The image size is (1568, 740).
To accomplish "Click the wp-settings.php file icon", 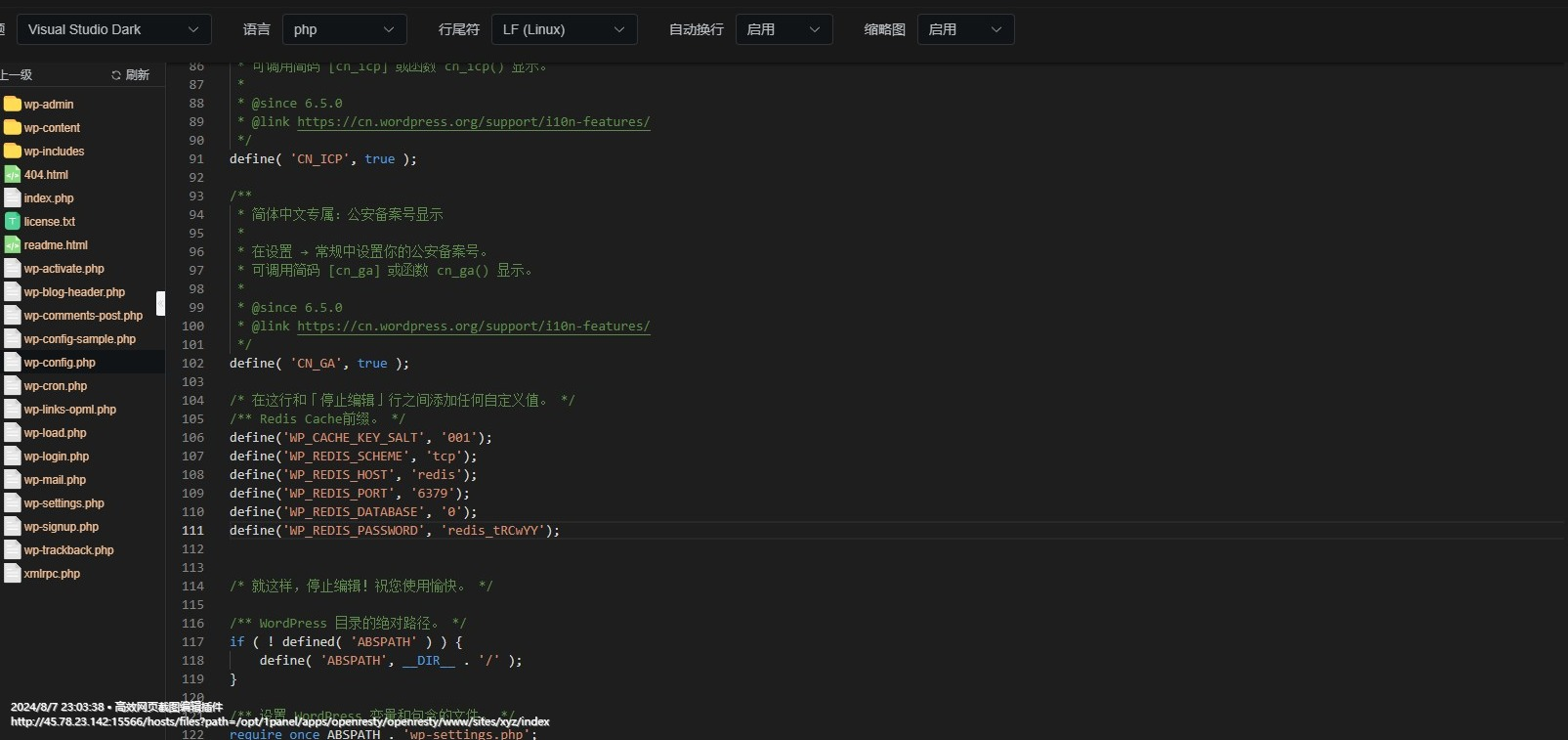I will coord(13,502).
